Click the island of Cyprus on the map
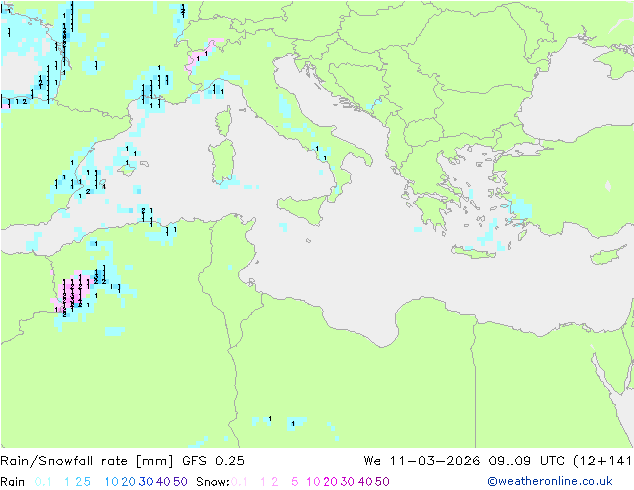This screenshot has height=490, width=634. coord(606,255)
